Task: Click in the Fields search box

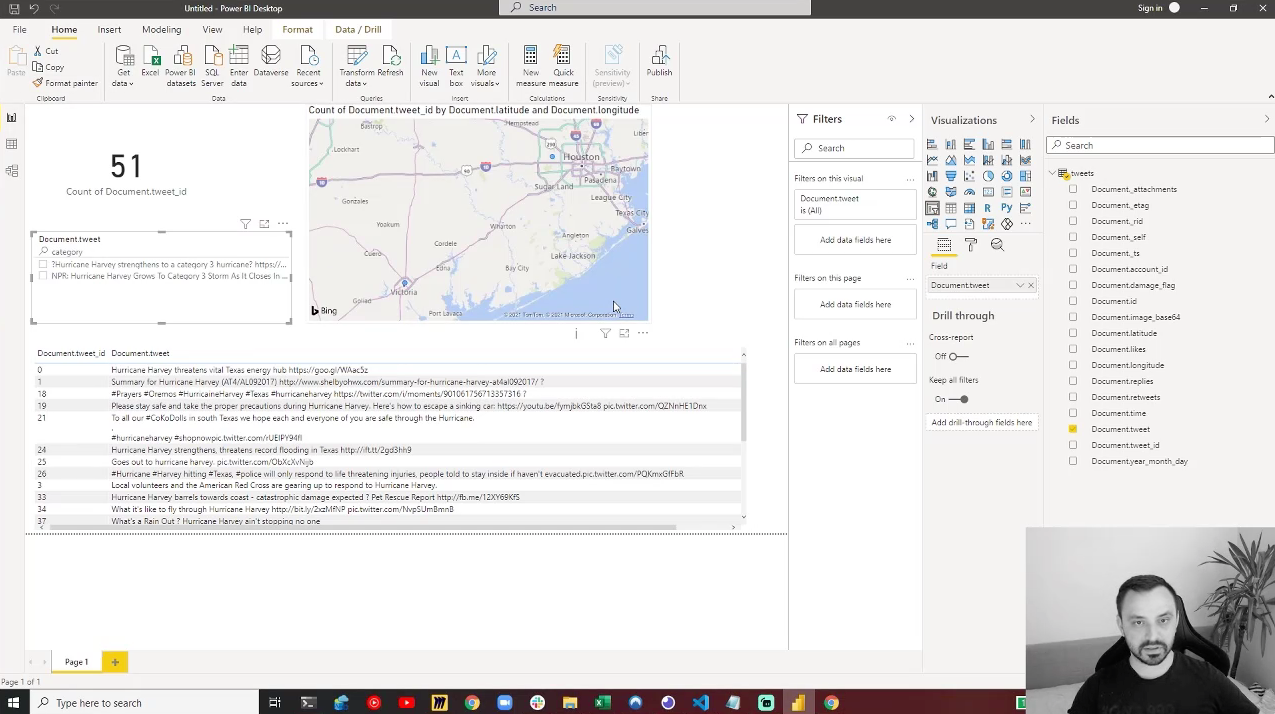Action: (x=1160, y=146)
